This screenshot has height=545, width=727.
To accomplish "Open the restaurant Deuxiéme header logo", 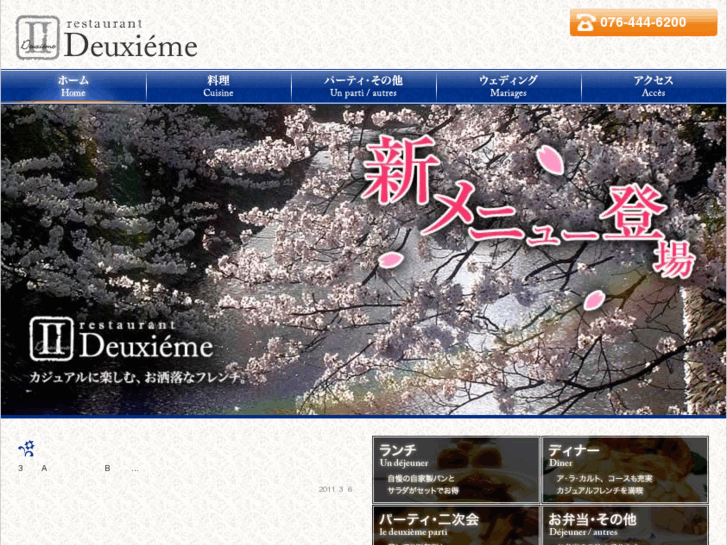I will click(107, 38).
